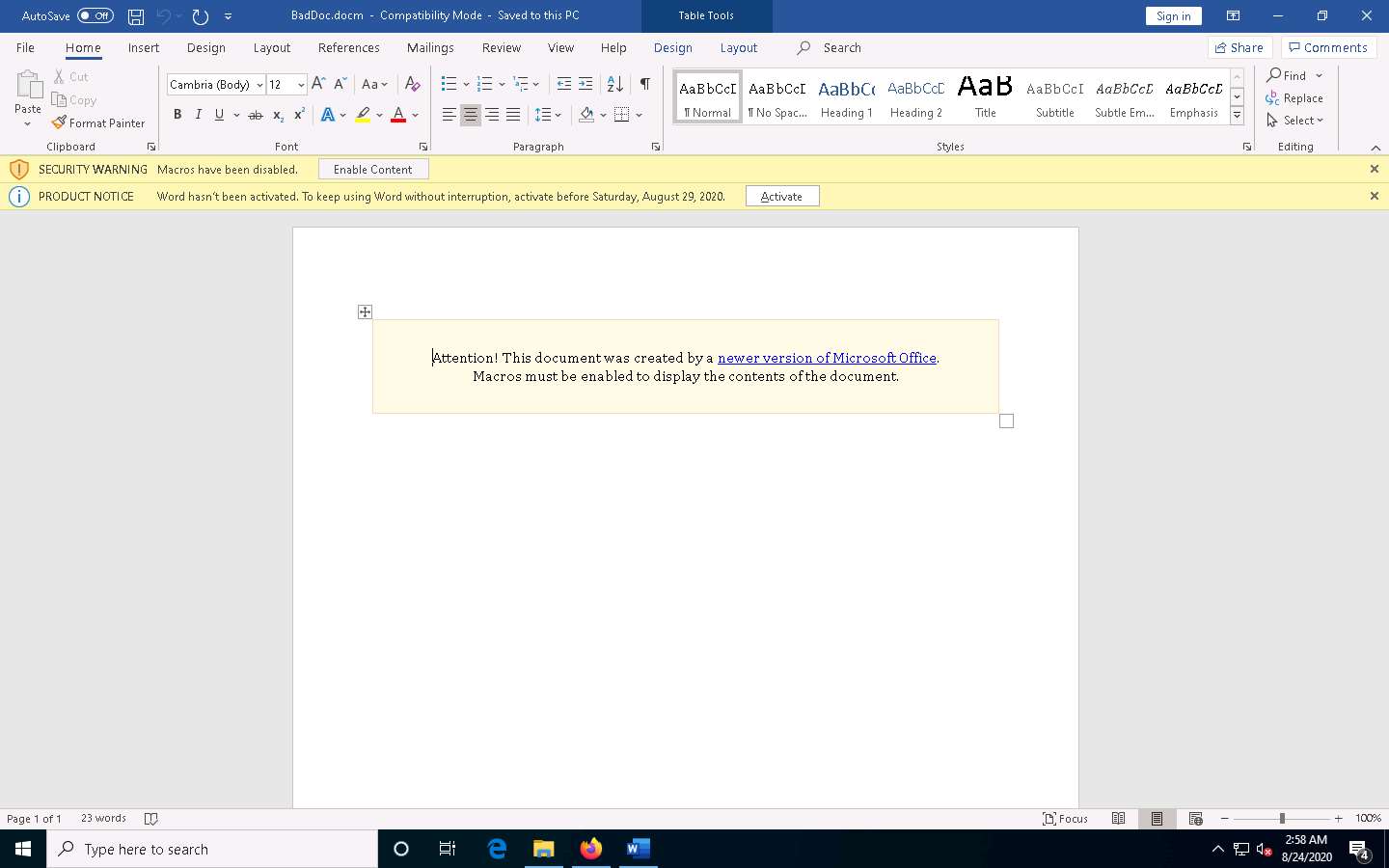Click the Increase Indent icon
Screen dimensions: 1389x868
pyautogui.click(x=586, y=85)
